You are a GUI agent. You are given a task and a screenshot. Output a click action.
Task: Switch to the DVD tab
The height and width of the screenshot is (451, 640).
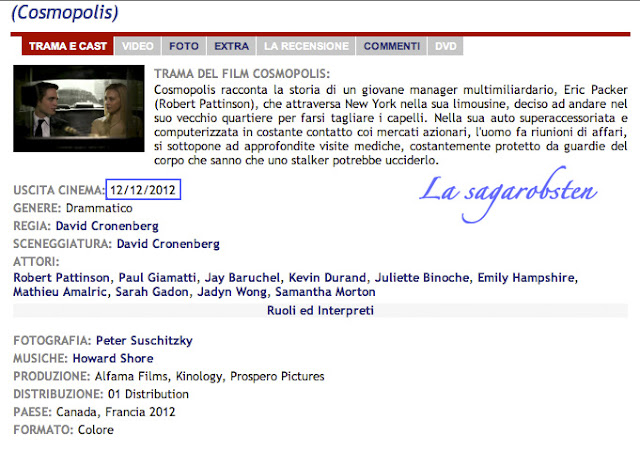(445, 46)
